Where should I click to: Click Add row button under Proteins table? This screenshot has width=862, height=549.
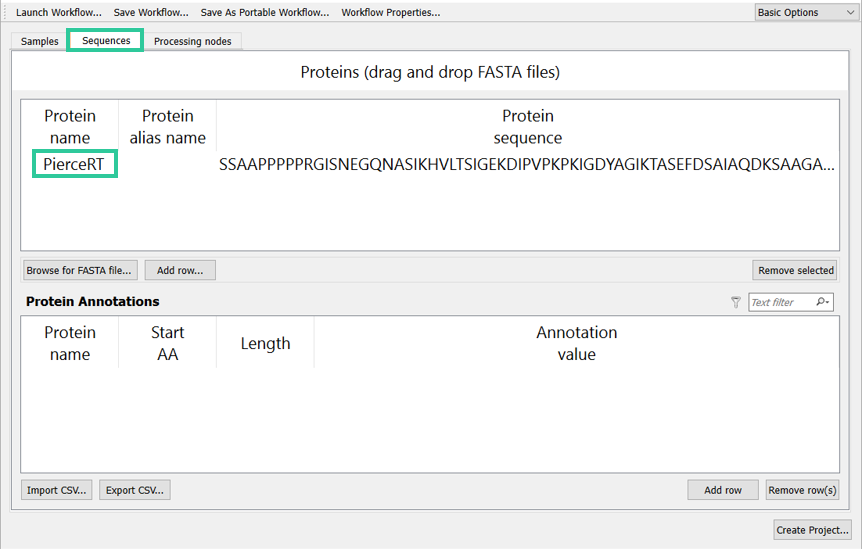pos(180,270)
